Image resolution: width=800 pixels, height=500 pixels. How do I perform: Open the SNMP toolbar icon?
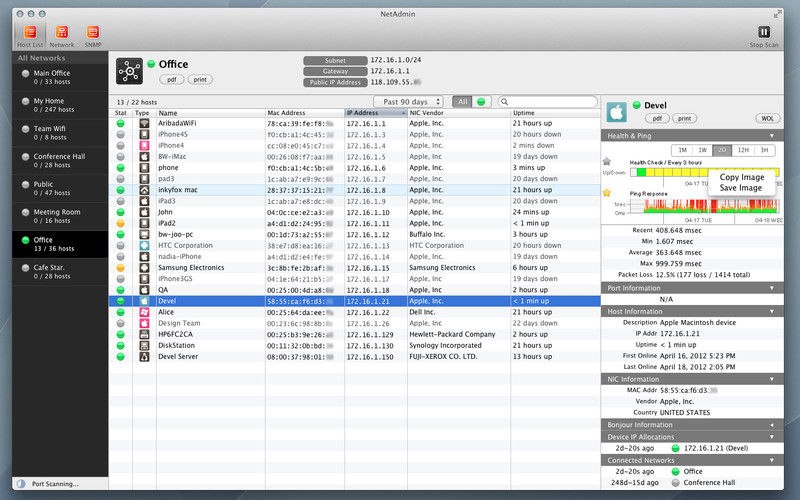(x=93, y=33)
